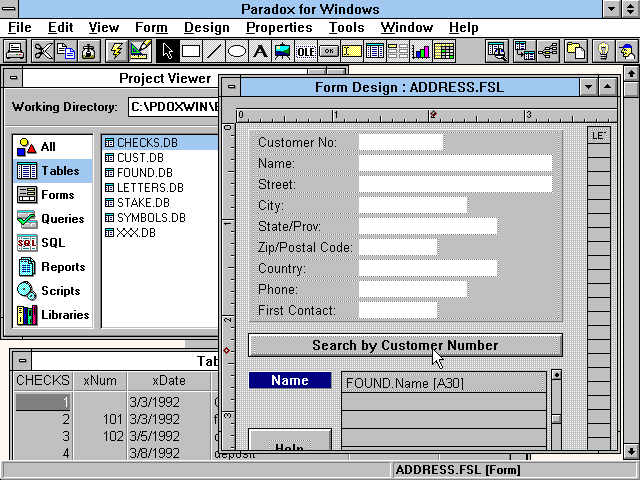Open the Tools menu

point(347,27)
